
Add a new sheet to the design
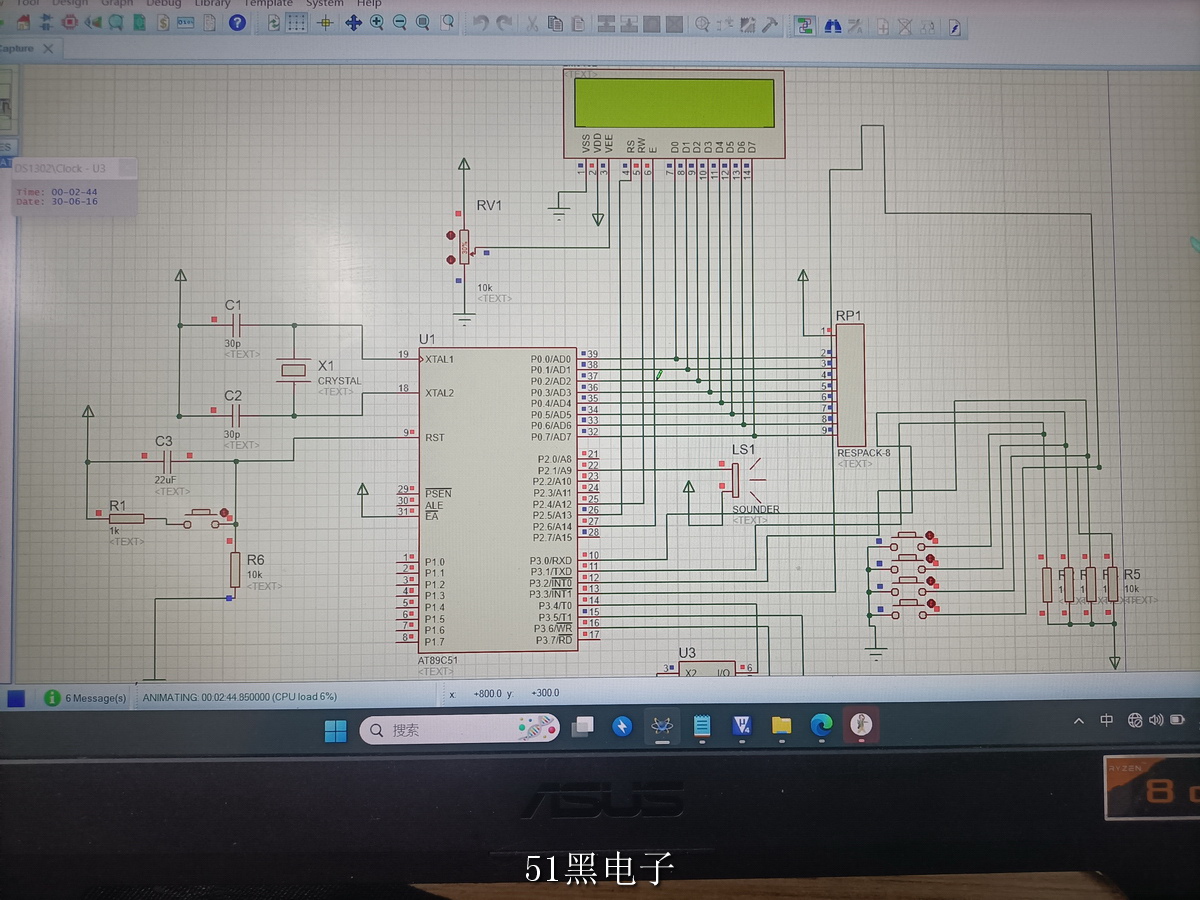[885, 27]
